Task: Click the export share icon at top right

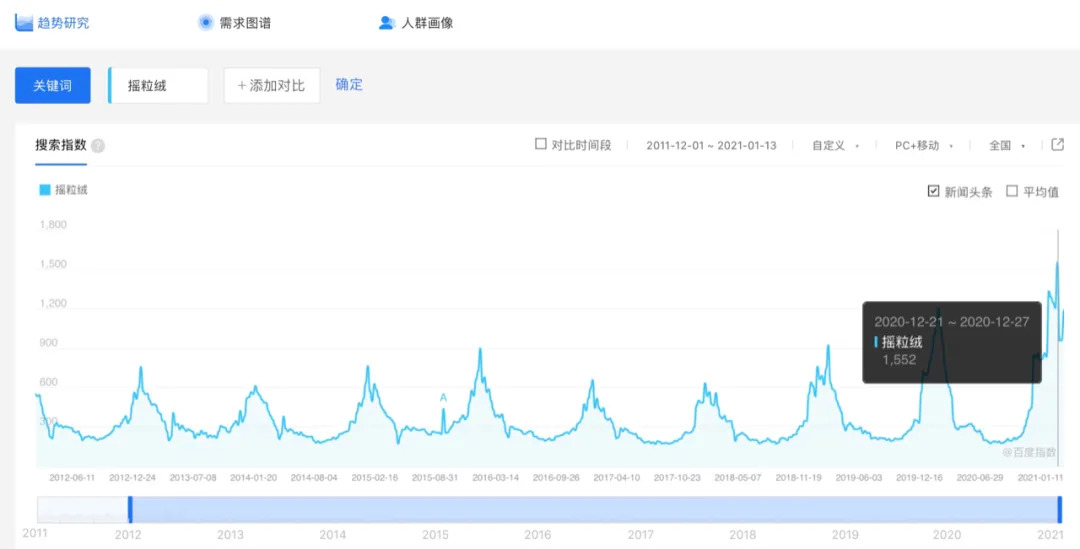Action: coord(1057,144)
